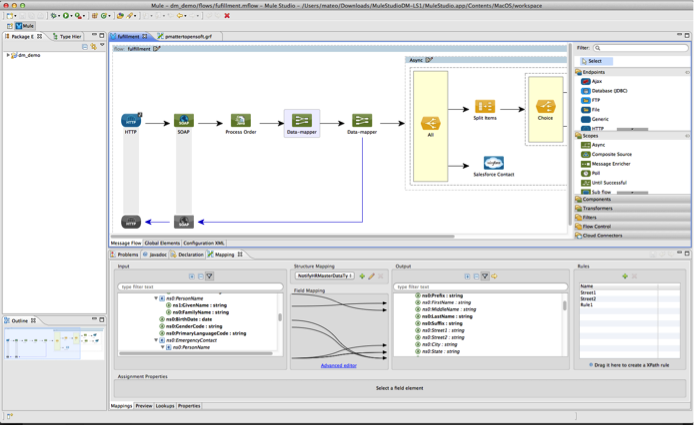Image resolution: width=694 pixels, height=426 pixels.
Task: Click the palette Filter search field
Action: coord(641,48)
